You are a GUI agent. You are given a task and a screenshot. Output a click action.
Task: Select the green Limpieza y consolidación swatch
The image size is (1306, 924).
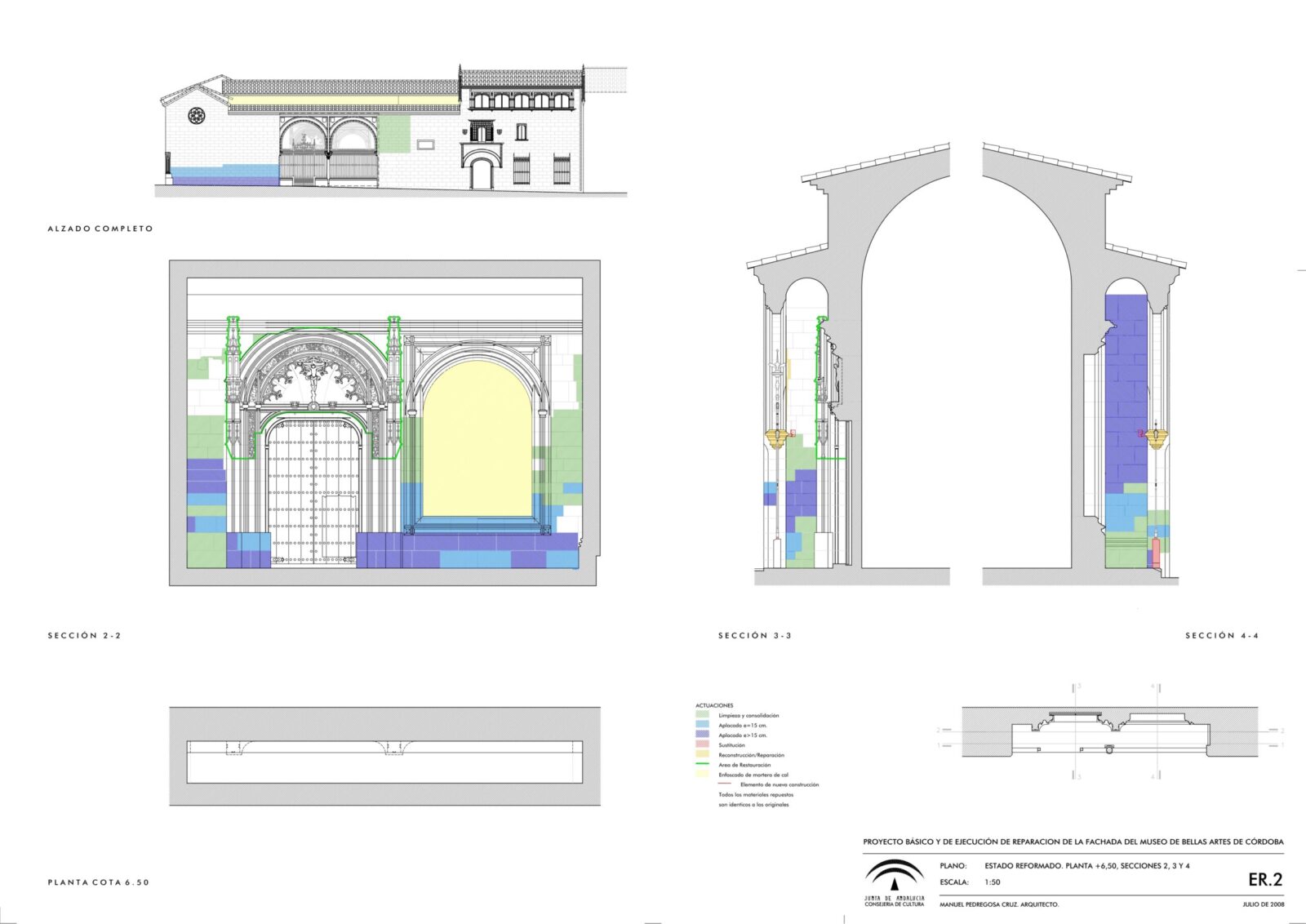(x=701, y=715)
